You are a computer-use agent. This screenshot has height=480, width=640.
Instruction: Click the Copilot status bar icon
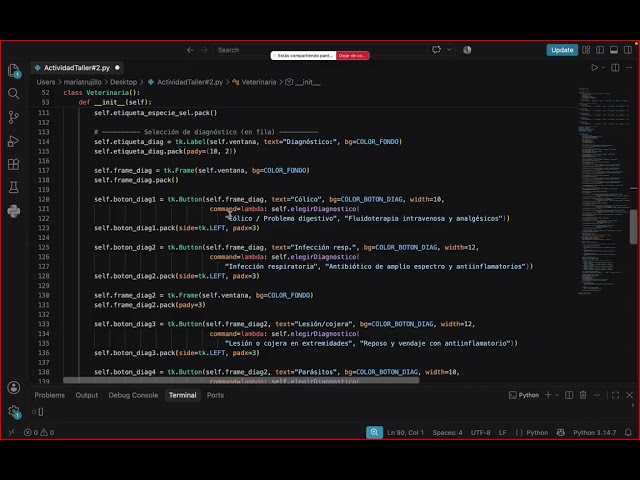[x=561, y=432]
